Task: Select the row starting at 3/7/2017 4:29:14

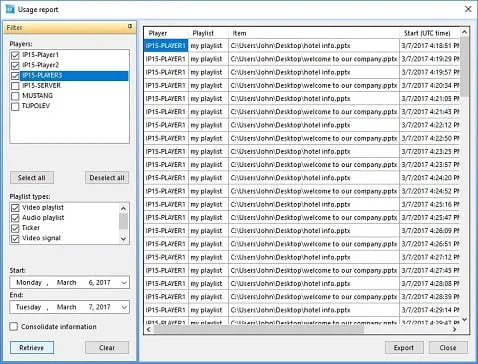Action: pyautogui.click(x=302, y=310)
